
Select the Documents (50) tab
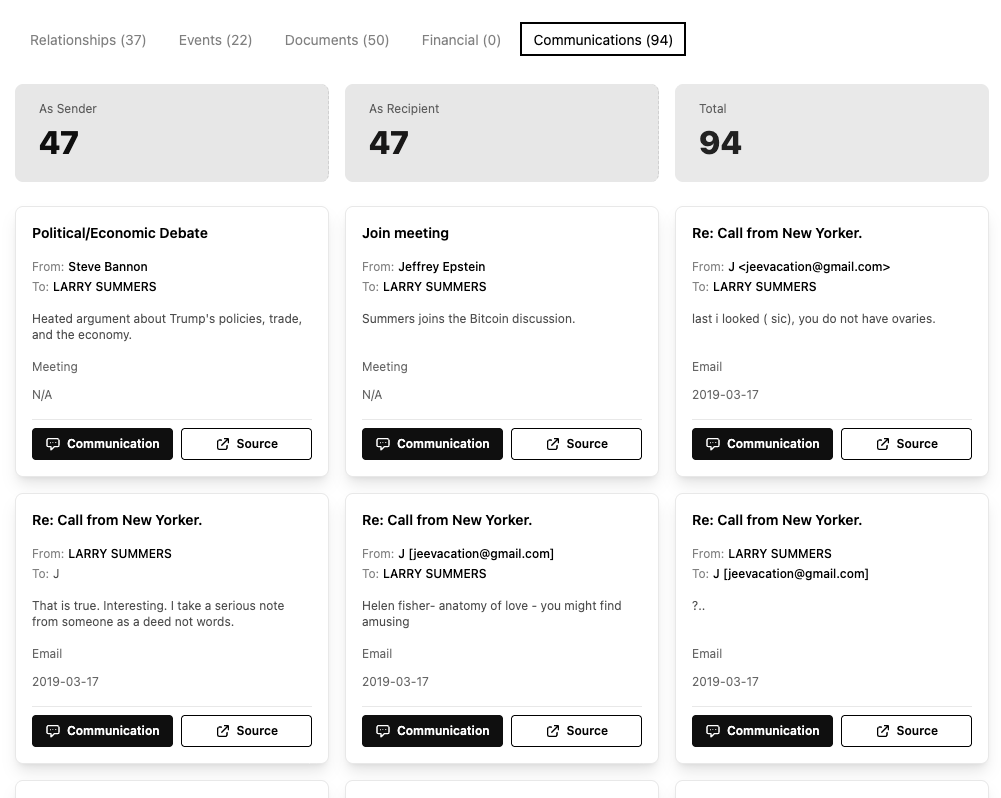[x=337, y=40]
